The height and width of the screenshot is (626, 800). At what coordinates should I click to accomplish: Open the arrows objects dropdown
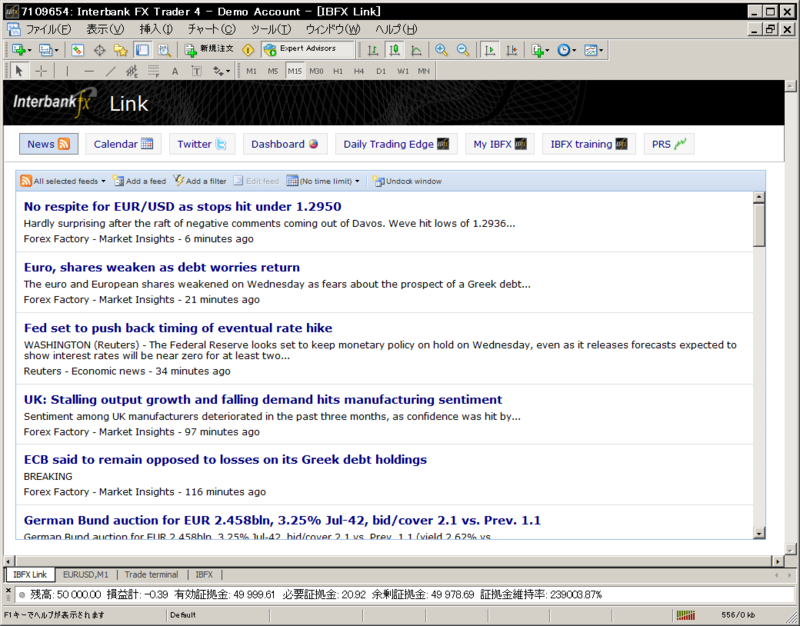[221, 71]
